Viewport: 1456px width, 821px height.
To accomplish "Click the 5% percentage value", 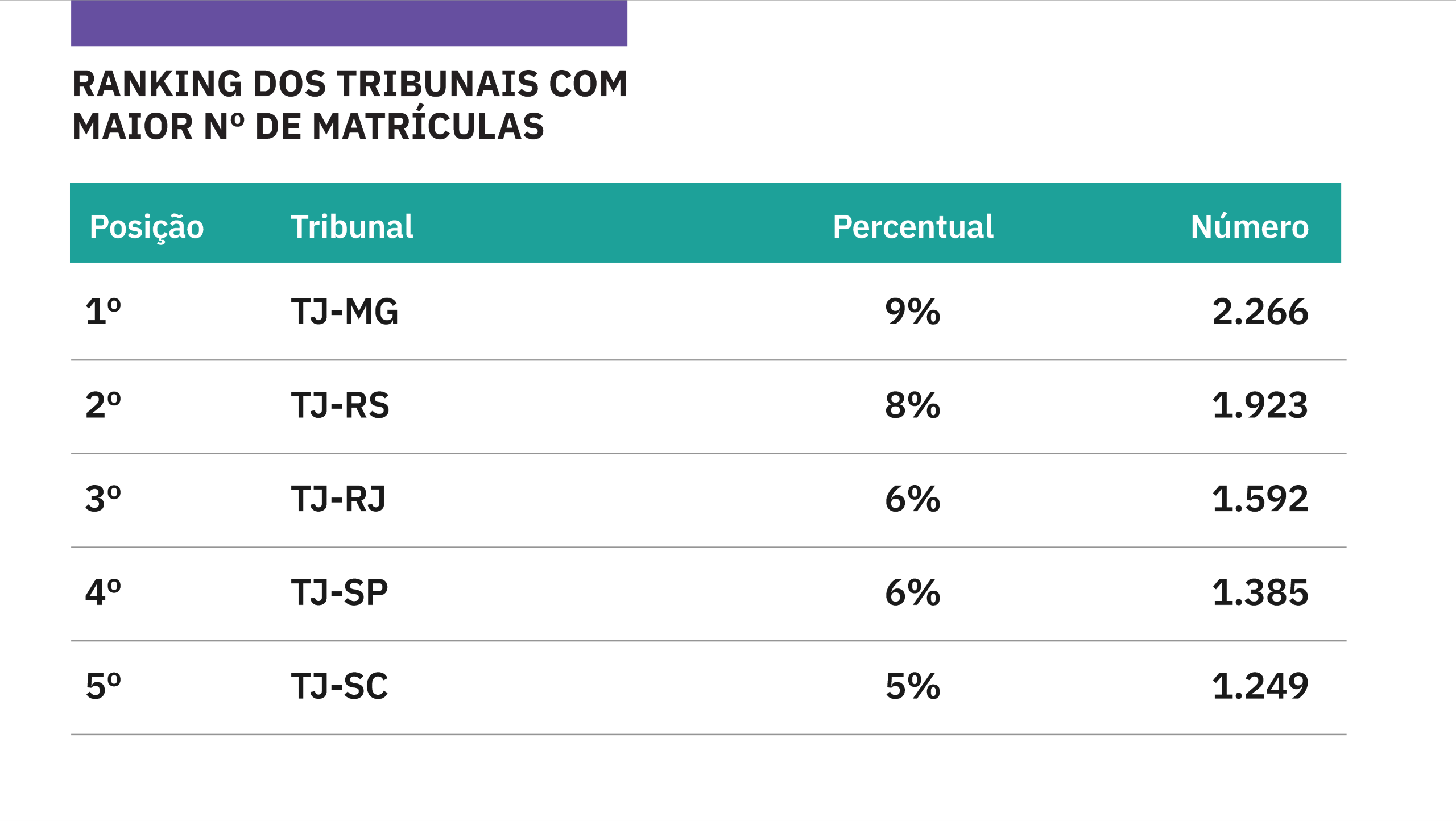I will (x=913, y=686).
